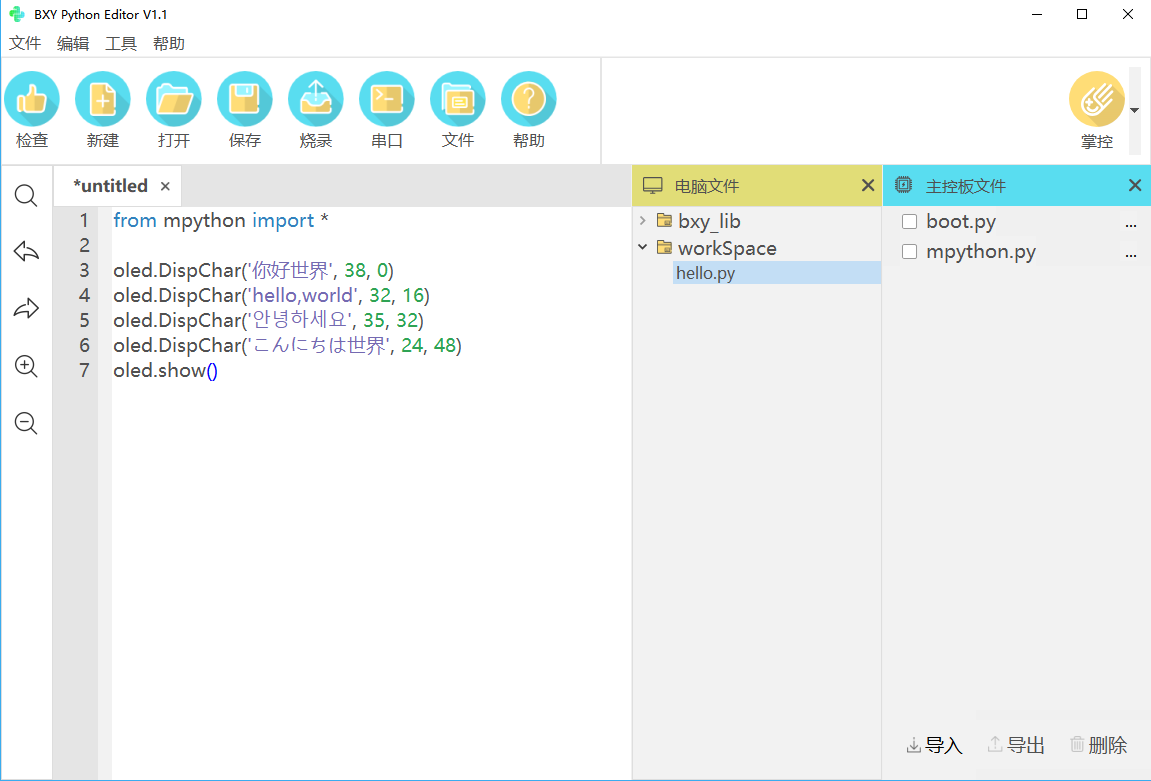Click the 帮助 question mark toolbar icon
The height and width of the screenshot is (781, 1151).
pyautogui.click(x=529, y=99)
